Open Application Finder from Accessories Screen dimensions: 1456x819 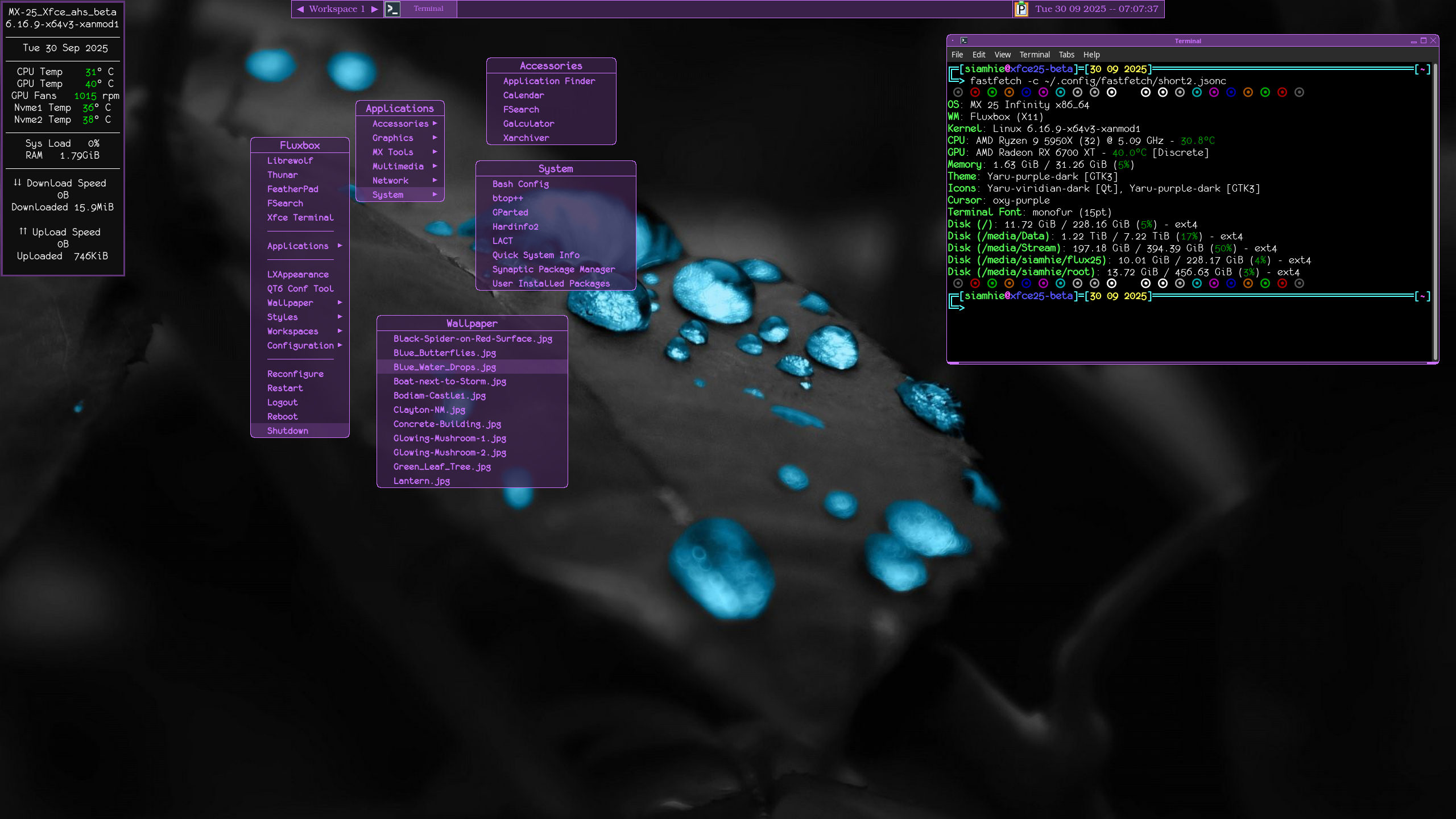[x=549, y=81]
